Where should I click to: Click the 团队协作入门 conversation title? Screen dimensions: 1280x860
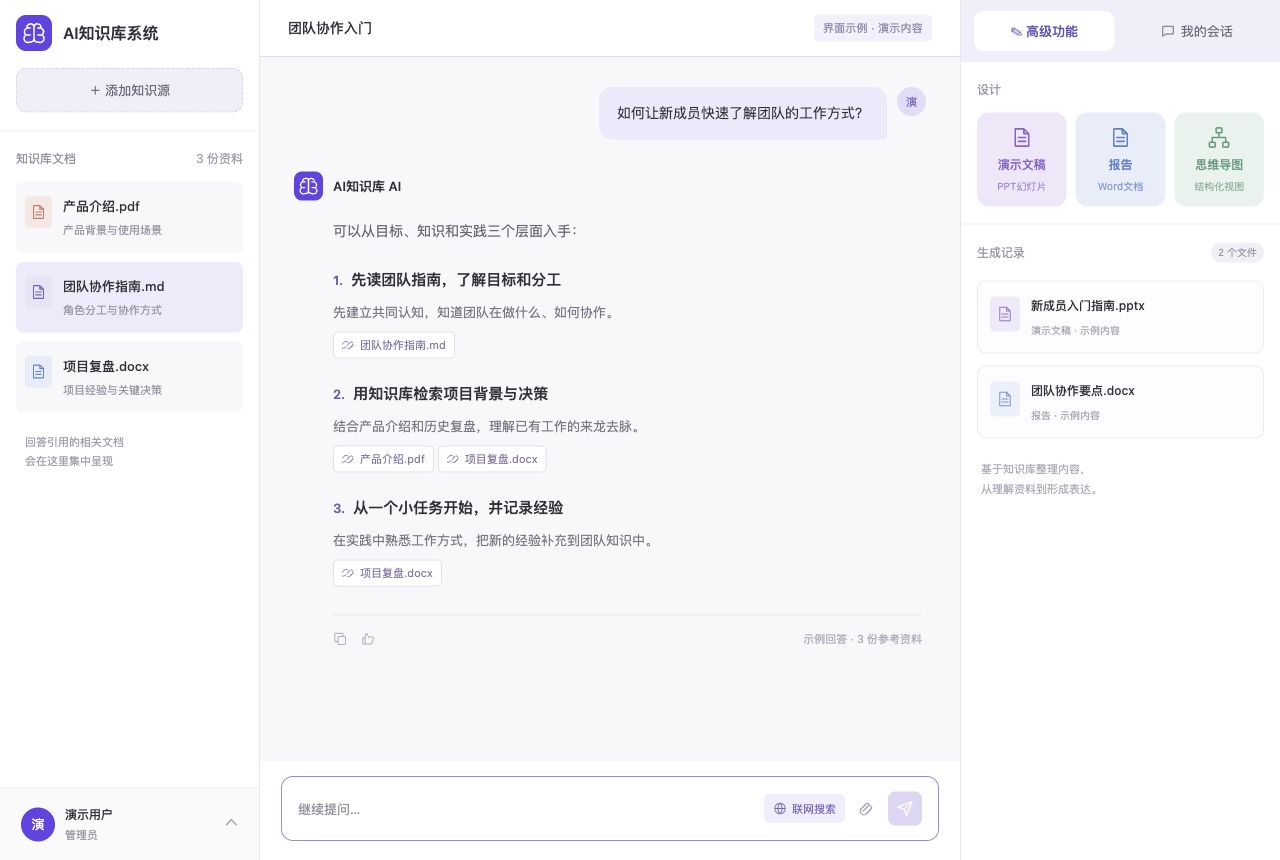[330, 28]
